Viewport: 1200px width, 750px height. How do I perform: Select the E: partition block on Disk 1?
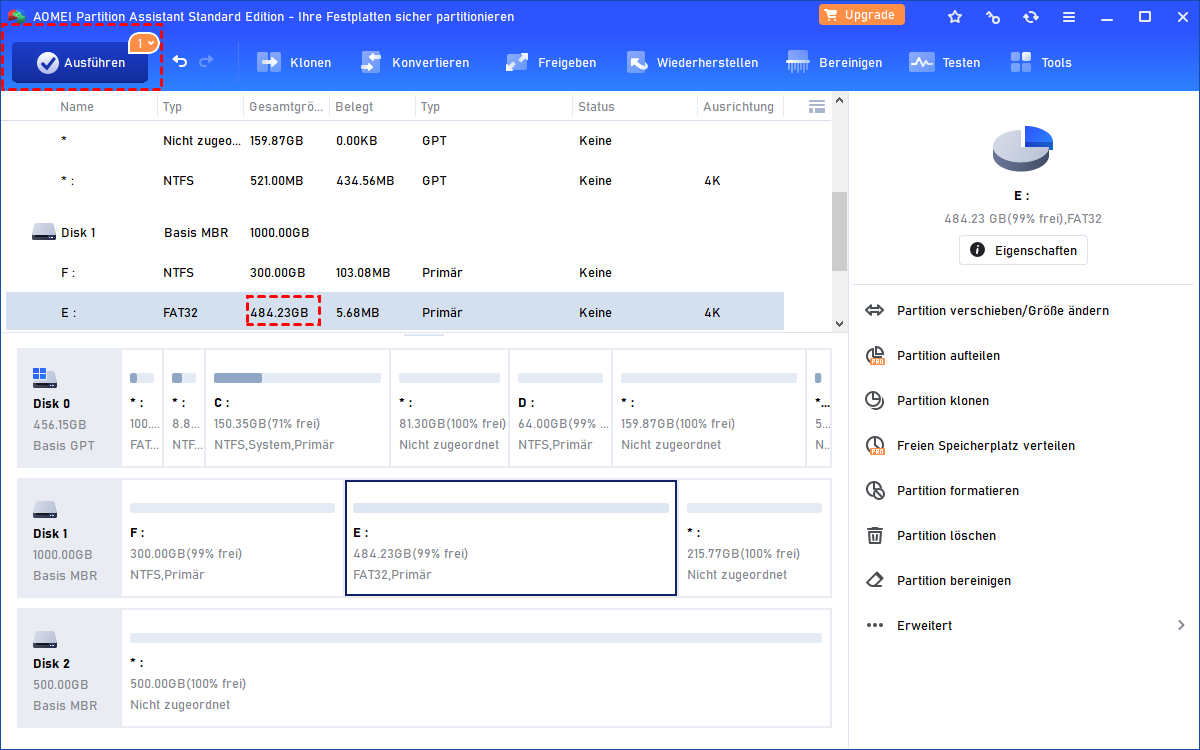point(511,538)
